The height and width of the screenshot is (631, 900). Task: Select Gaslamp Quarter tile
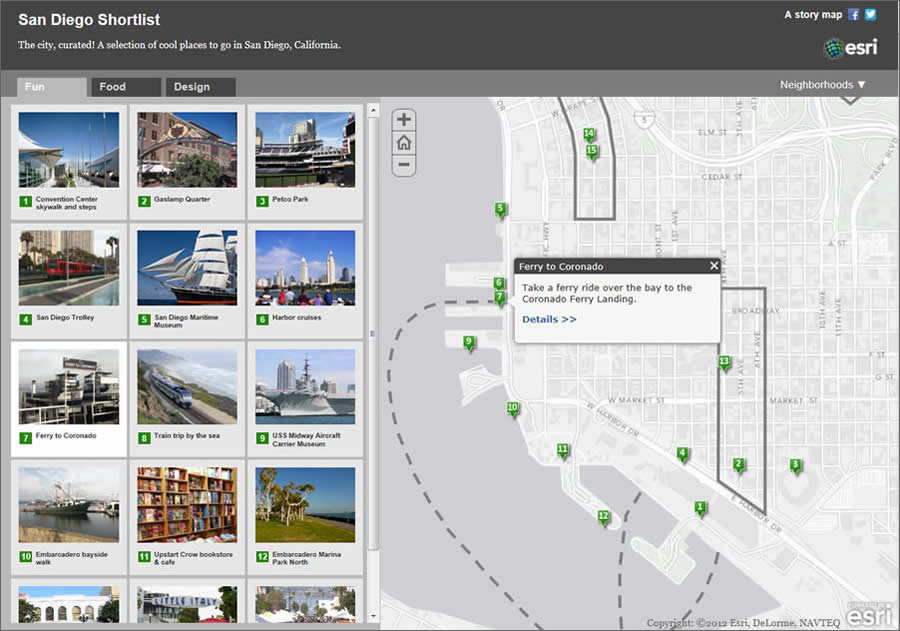pos(187,162)
